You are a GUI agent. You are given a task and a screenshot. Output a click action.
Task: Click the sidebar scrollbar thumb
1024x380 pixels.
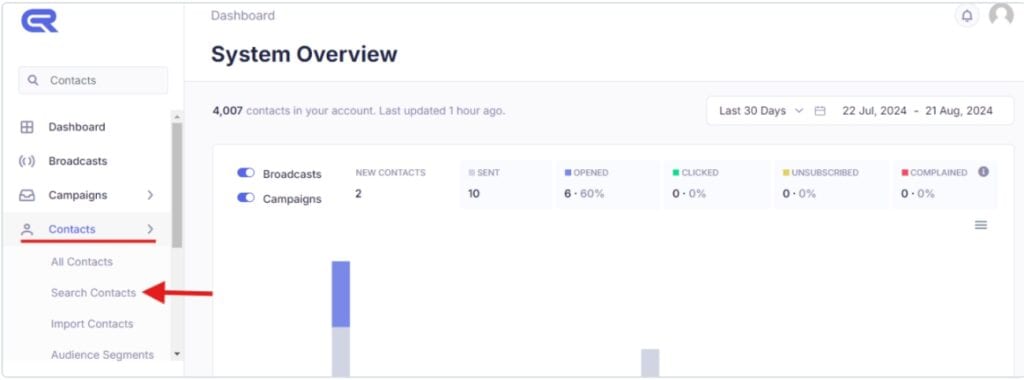tap(176, 185)
